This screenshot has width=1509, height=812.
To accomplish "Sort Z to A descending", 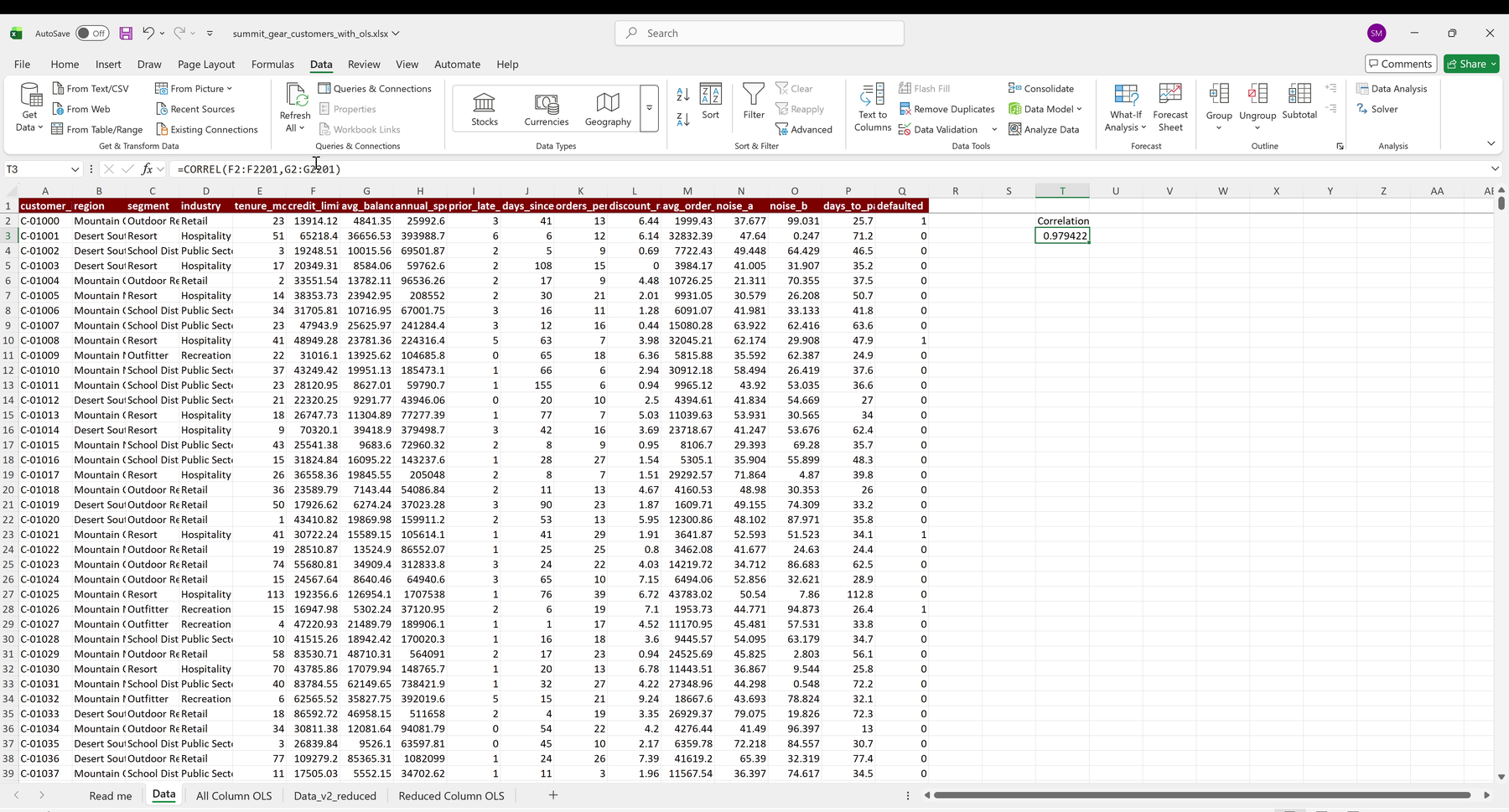I will pos(683,120).
